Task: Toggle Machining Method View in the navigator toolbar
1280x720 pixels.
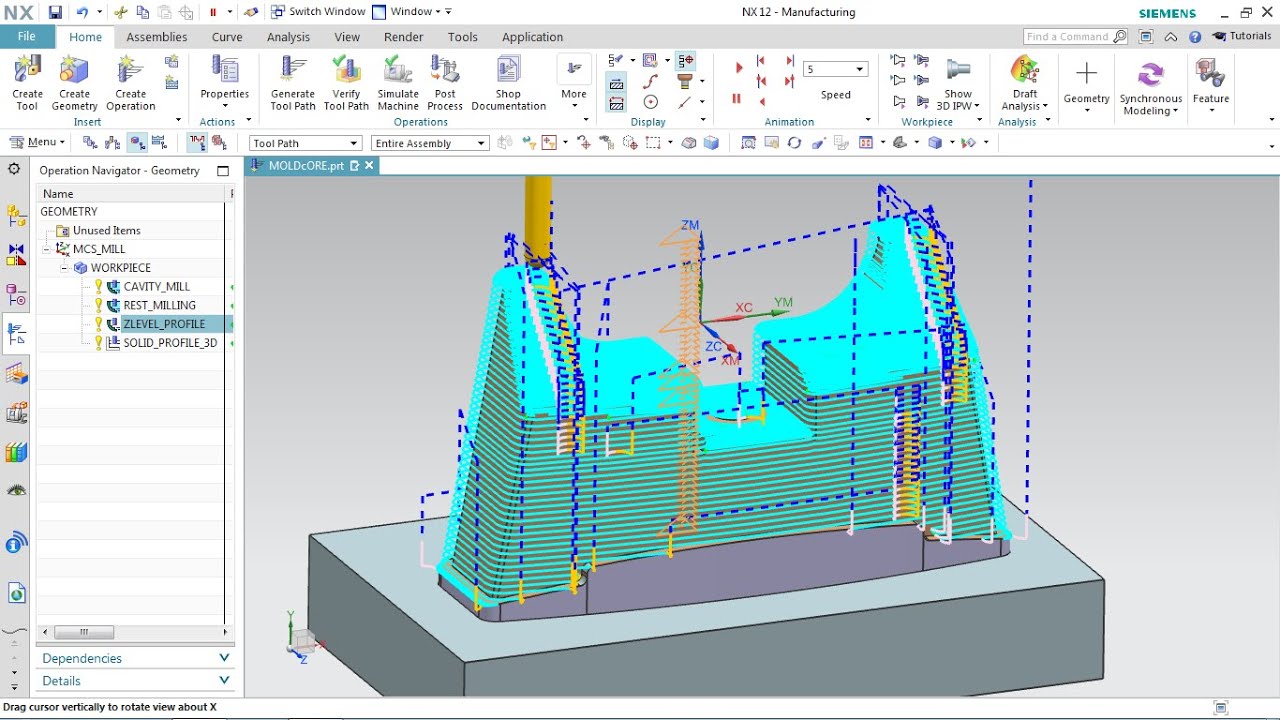Action: (x=159, y=143)
